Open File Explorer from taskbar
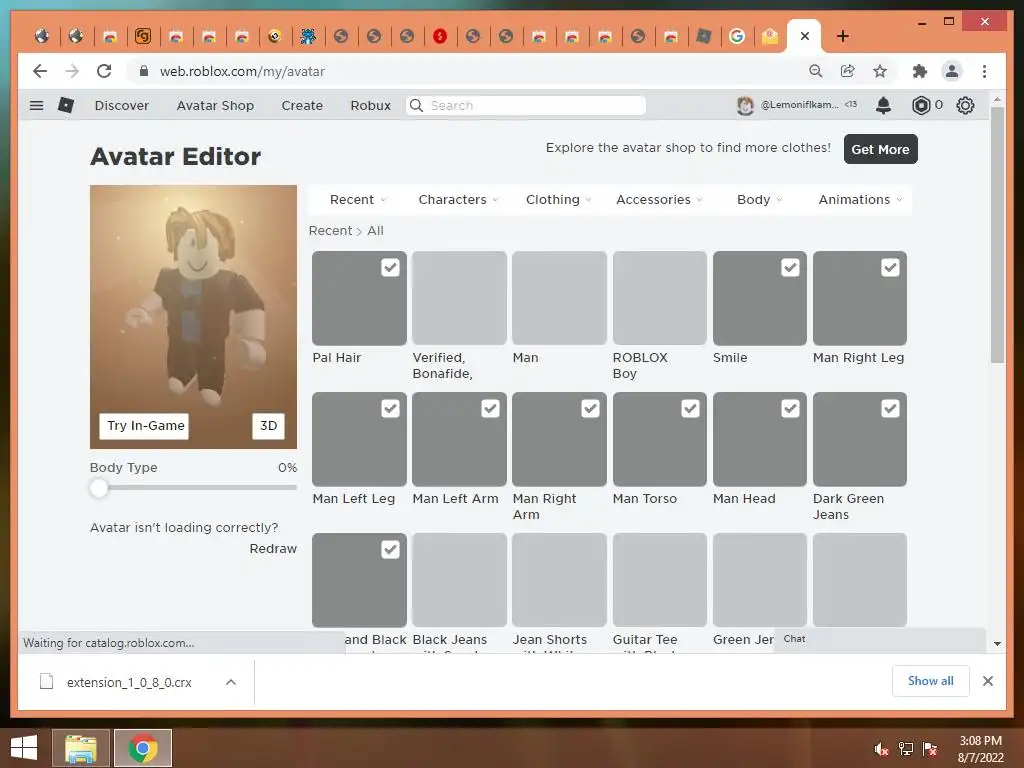 pyautogui.click(x=80, y=748)
